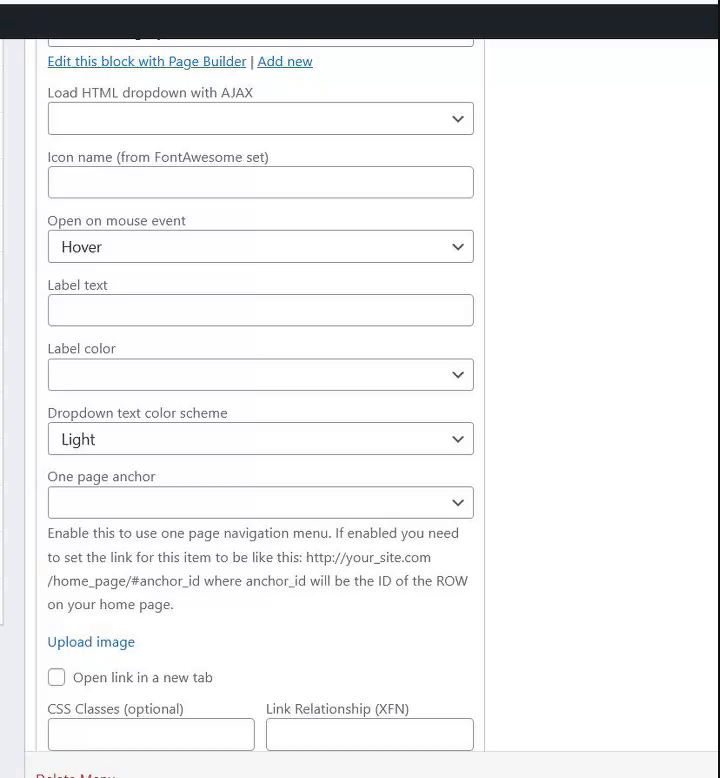This screenshot has height=778, width=720.
Task: Click the Link Relationship (XFN) field
Action: click(x=369, y=734)
